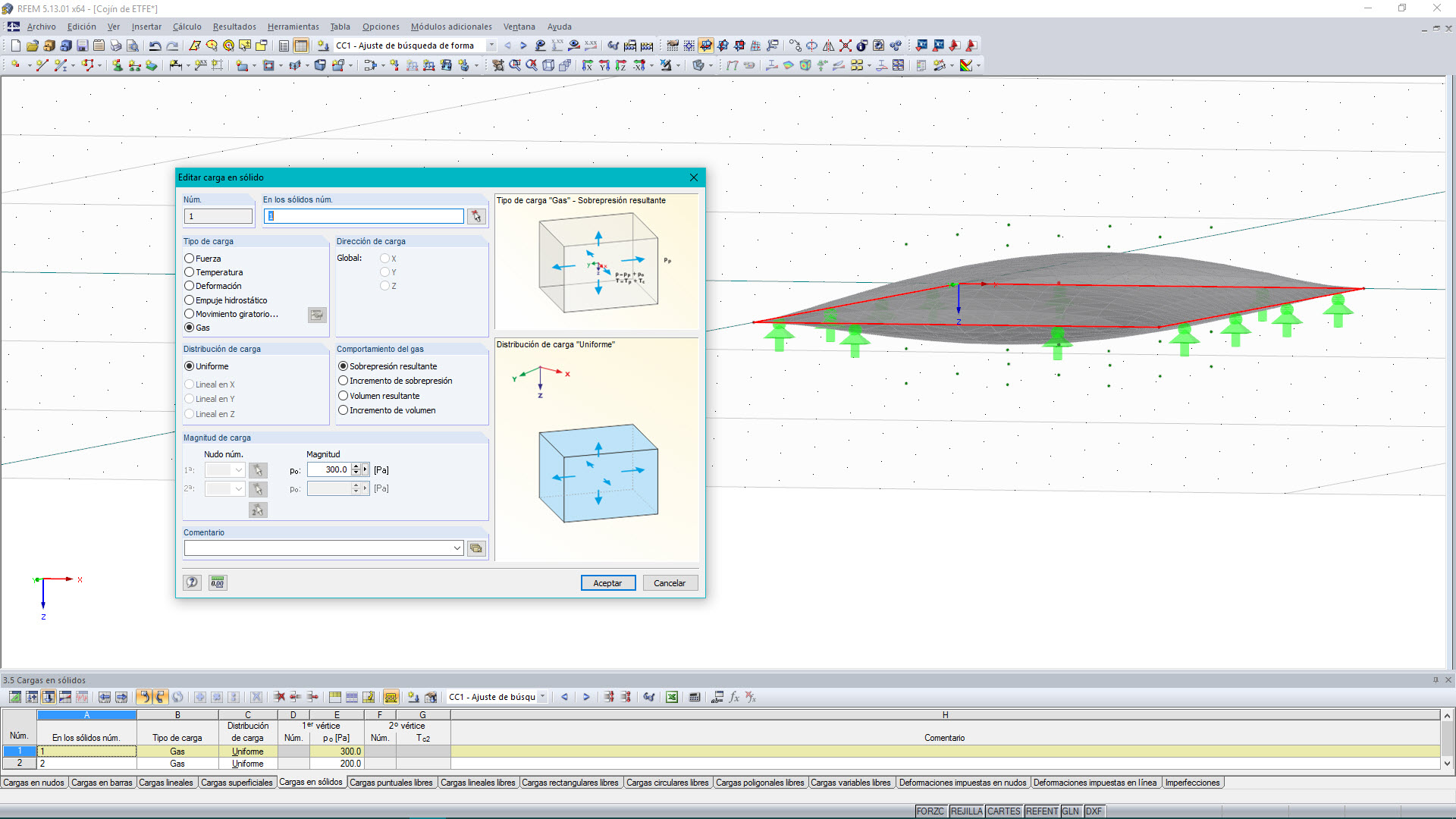Click the Cancelar button
Screen dimensions: 1456x819
pyautogui.click(x=669, y=583)
